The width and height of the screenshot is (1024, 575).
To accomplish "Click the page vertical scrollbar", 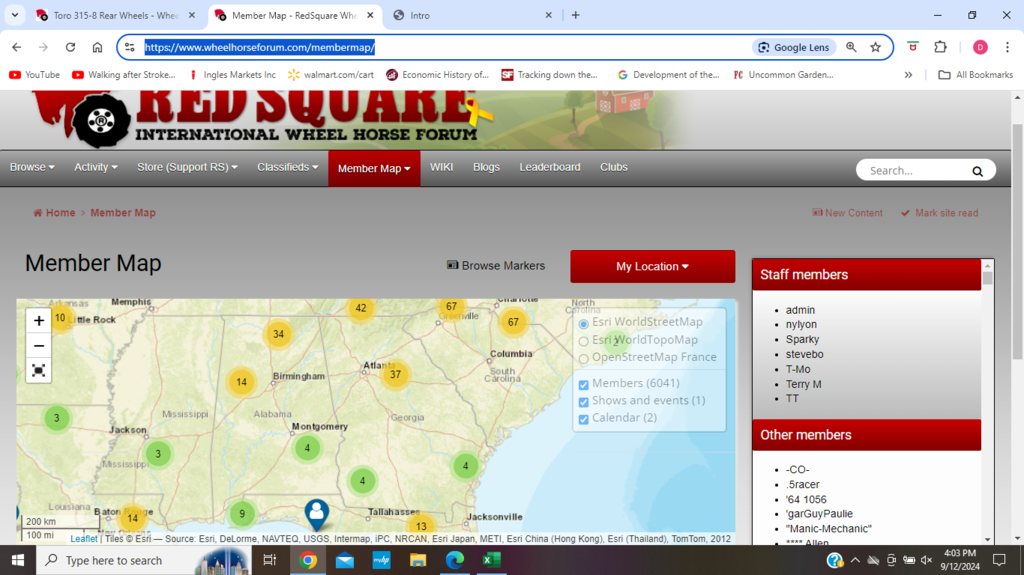I will pyautogui.click(x=1017, y=242).
